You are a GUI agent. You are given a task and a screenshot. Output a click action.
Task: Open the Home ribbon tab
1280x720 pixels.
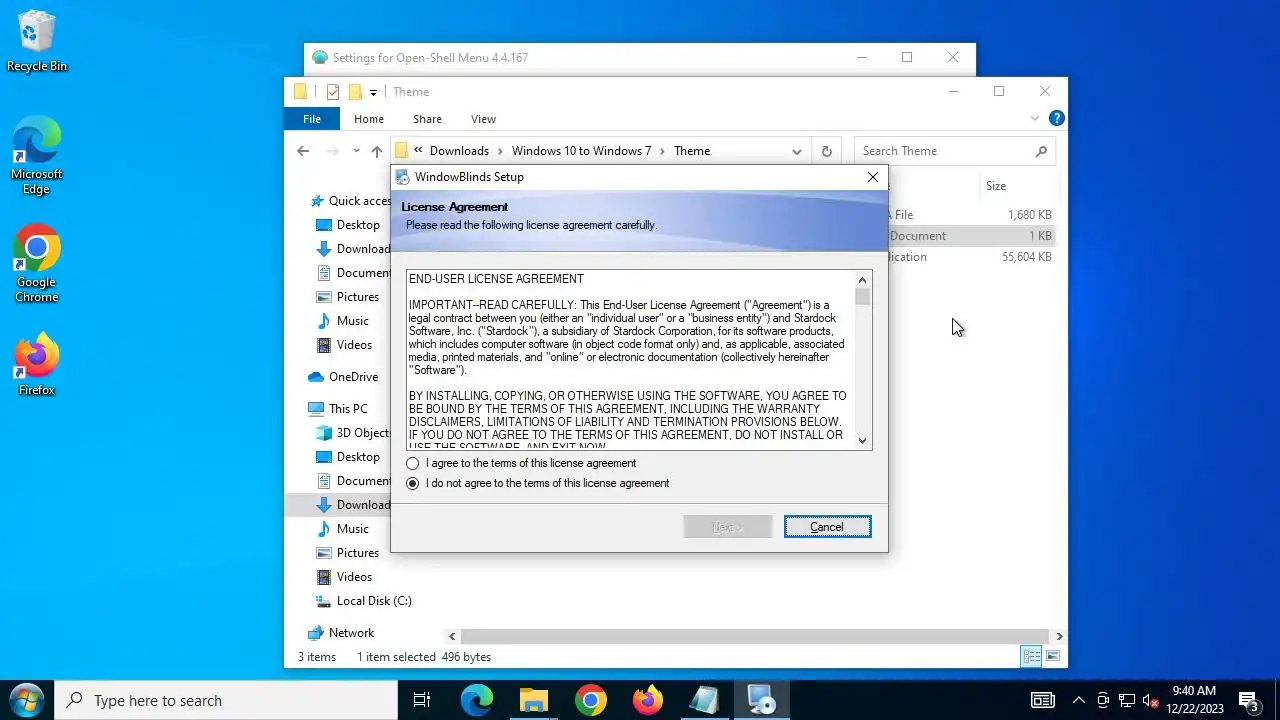pyautogui.click(x=369, y=119)
